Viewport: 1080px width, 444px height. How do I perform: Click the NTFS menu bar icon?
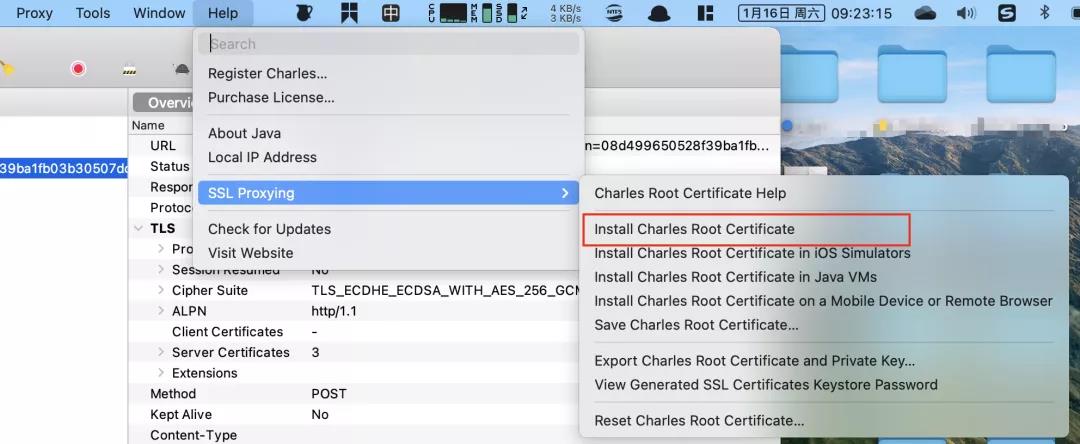coord(614,12)
